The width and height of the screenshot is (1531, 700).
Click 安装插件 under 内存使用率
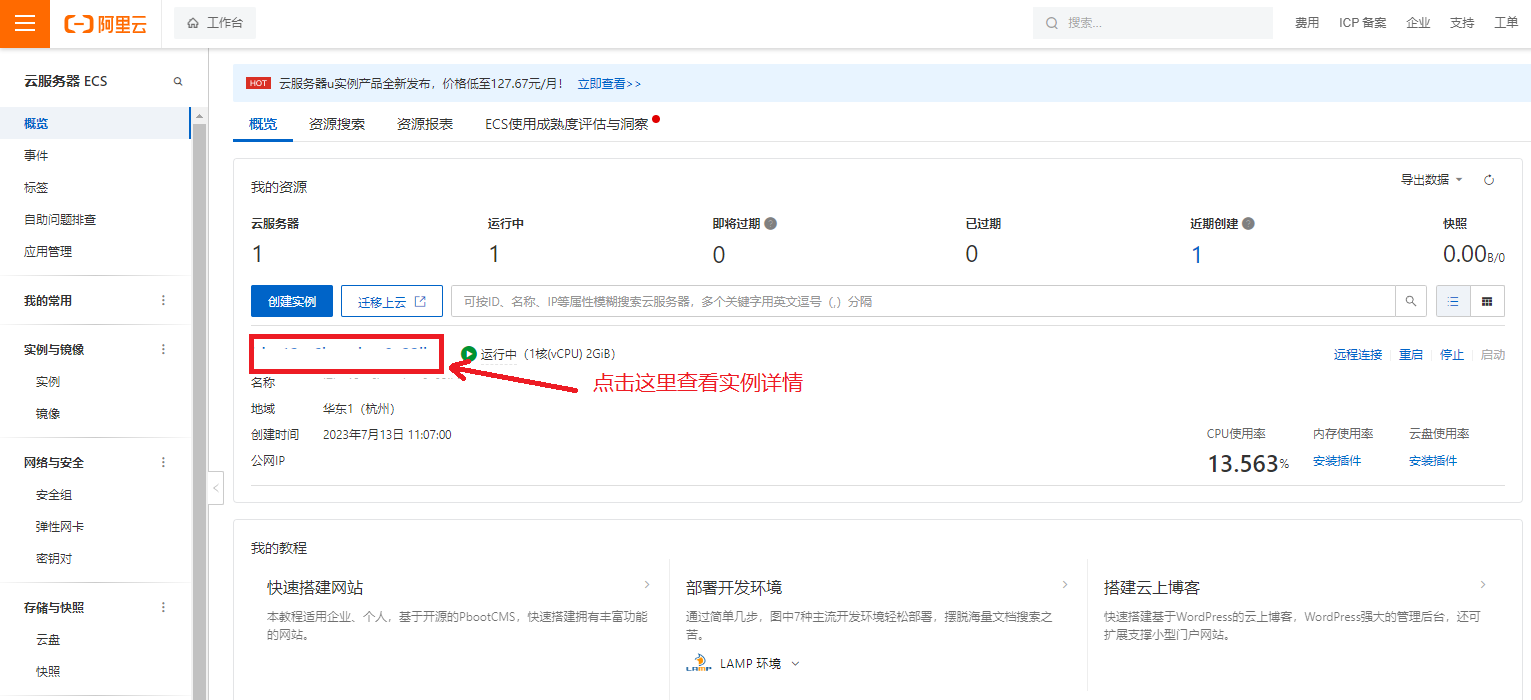[1337, 461]
